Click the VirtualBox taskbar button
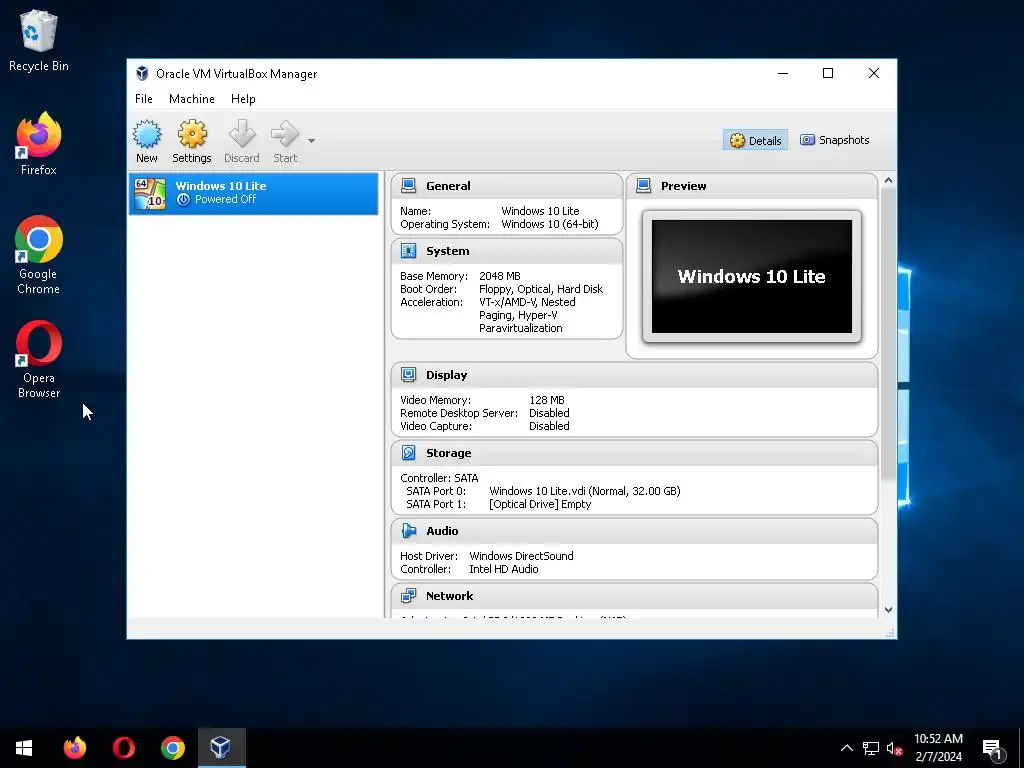1024x768 pixels. [x=221, y=748]
